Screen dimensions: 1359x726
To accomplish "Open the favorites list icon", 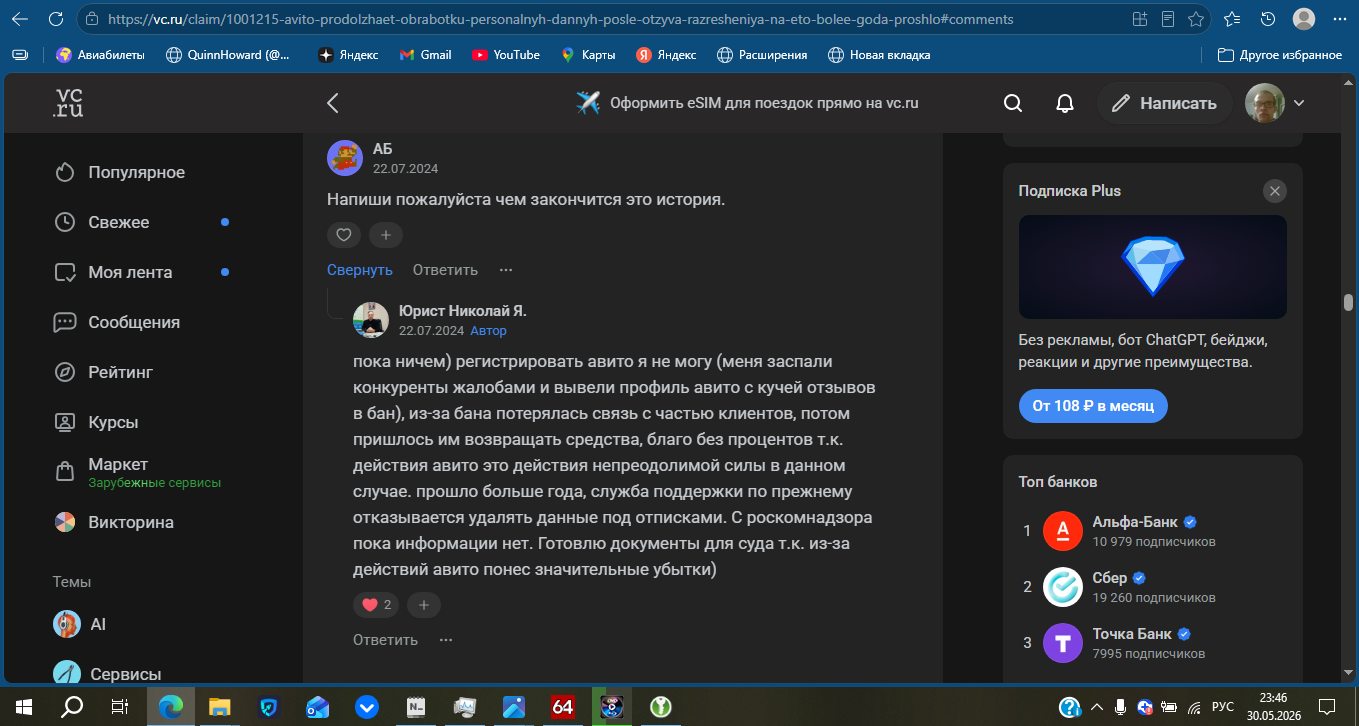I will (1232, 19).
